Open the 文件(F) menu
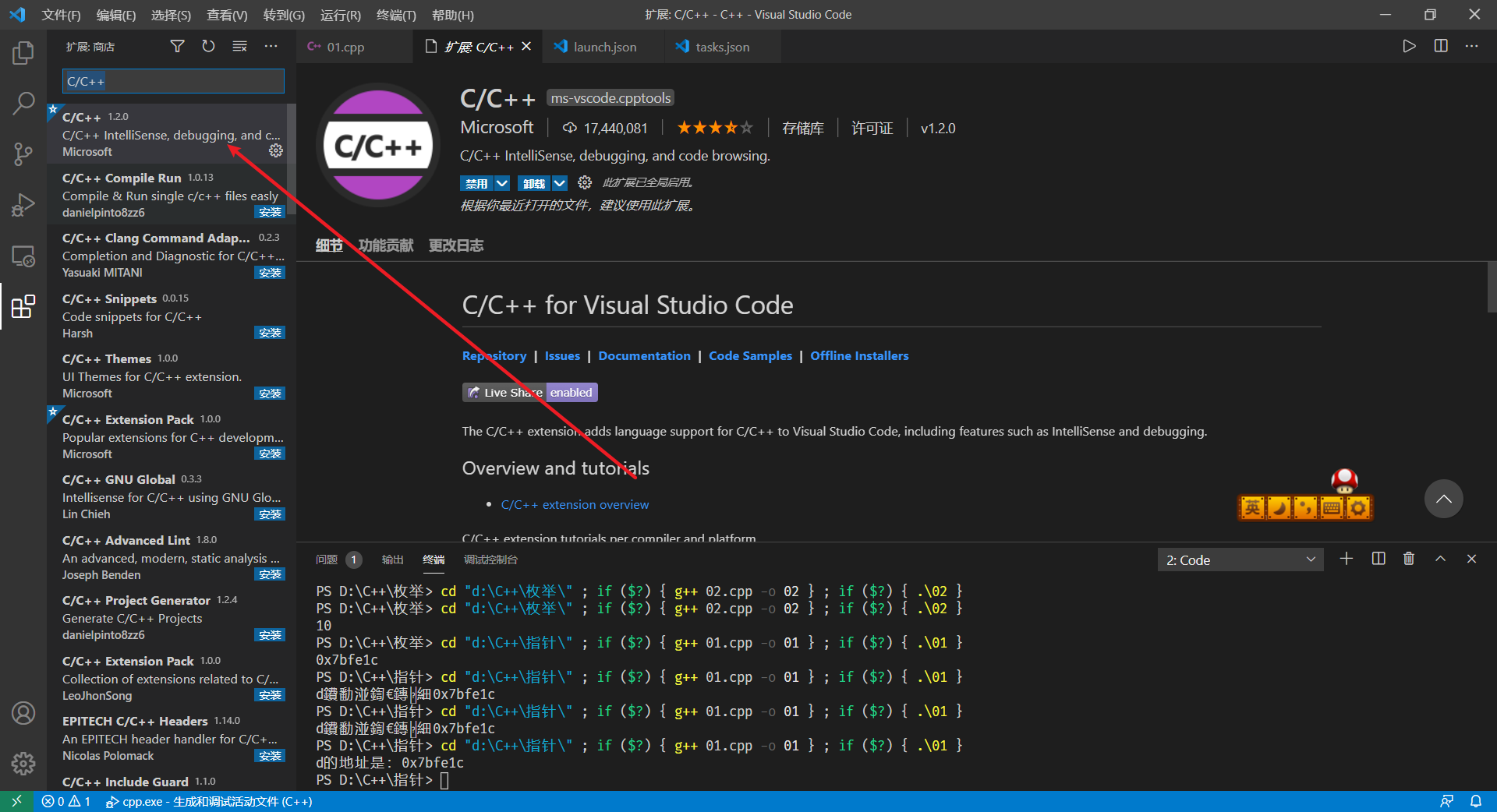 coord(61,15)
